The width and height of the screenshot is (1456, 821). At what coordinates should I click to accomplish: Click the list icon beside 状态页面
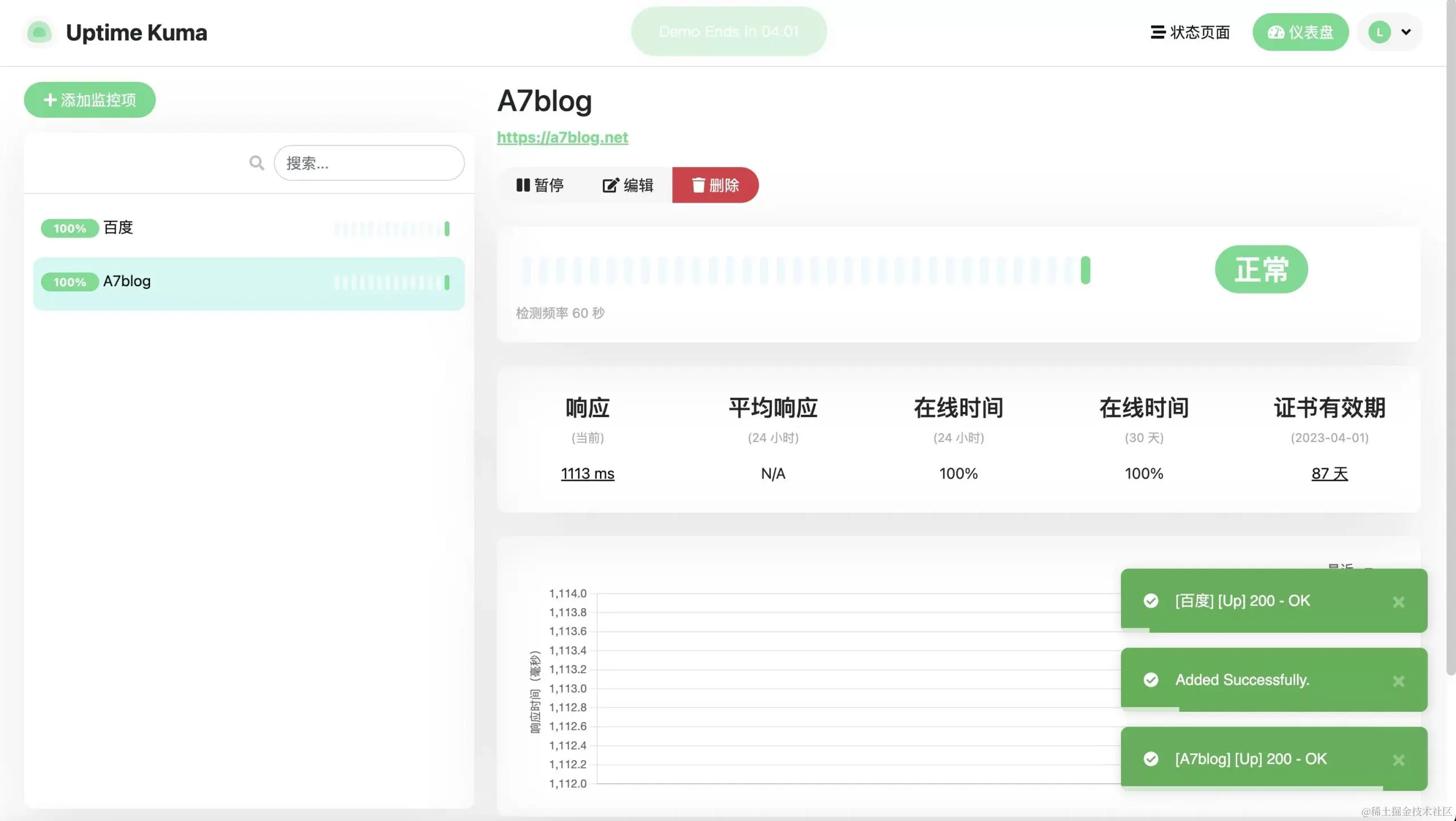(1157, 32)
